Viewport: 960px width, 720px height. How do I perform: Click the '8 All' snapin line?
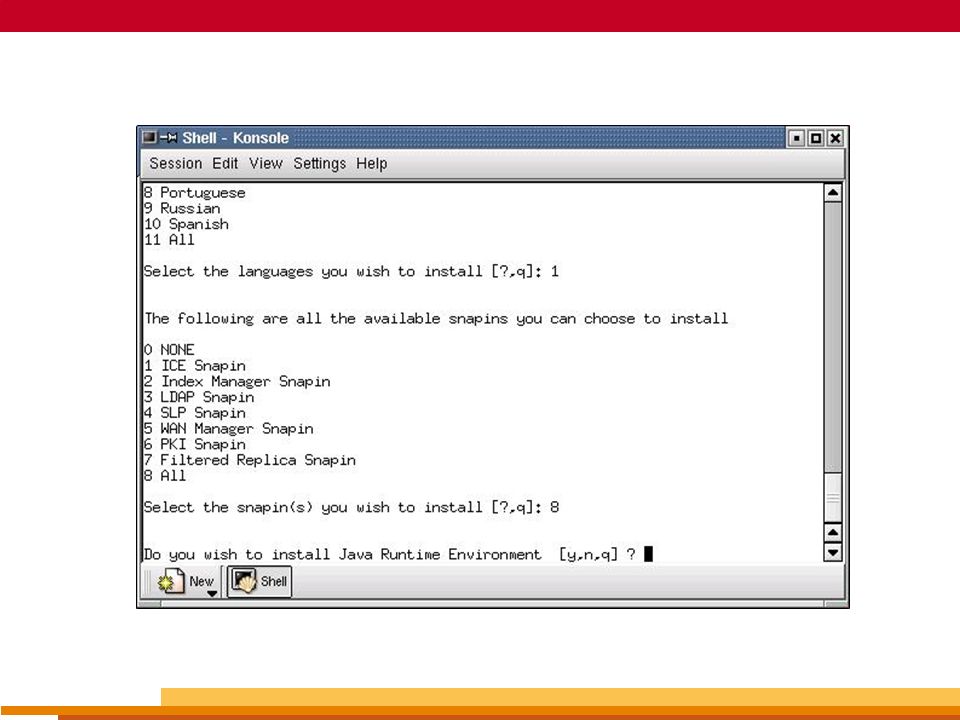[165, 476]
